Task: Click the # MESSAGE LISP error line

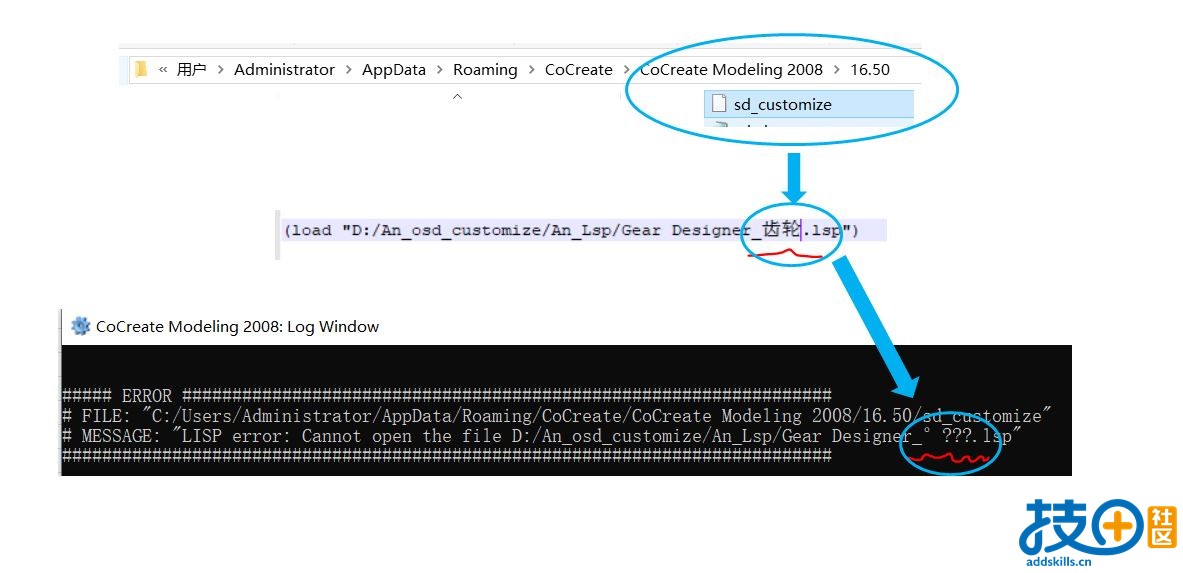Action: pos(542,436)
